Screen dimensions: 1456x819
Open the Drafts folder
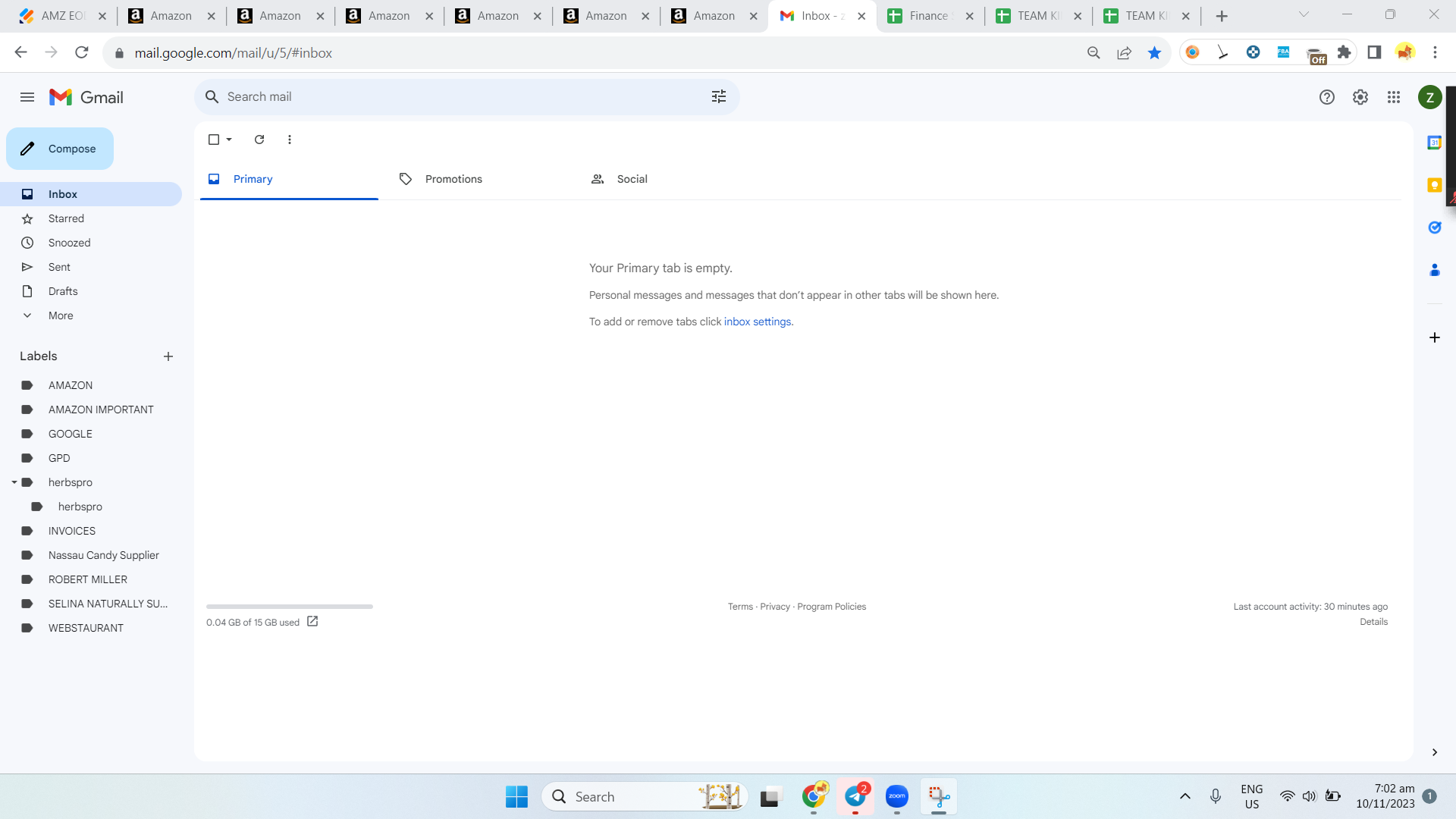91,291
